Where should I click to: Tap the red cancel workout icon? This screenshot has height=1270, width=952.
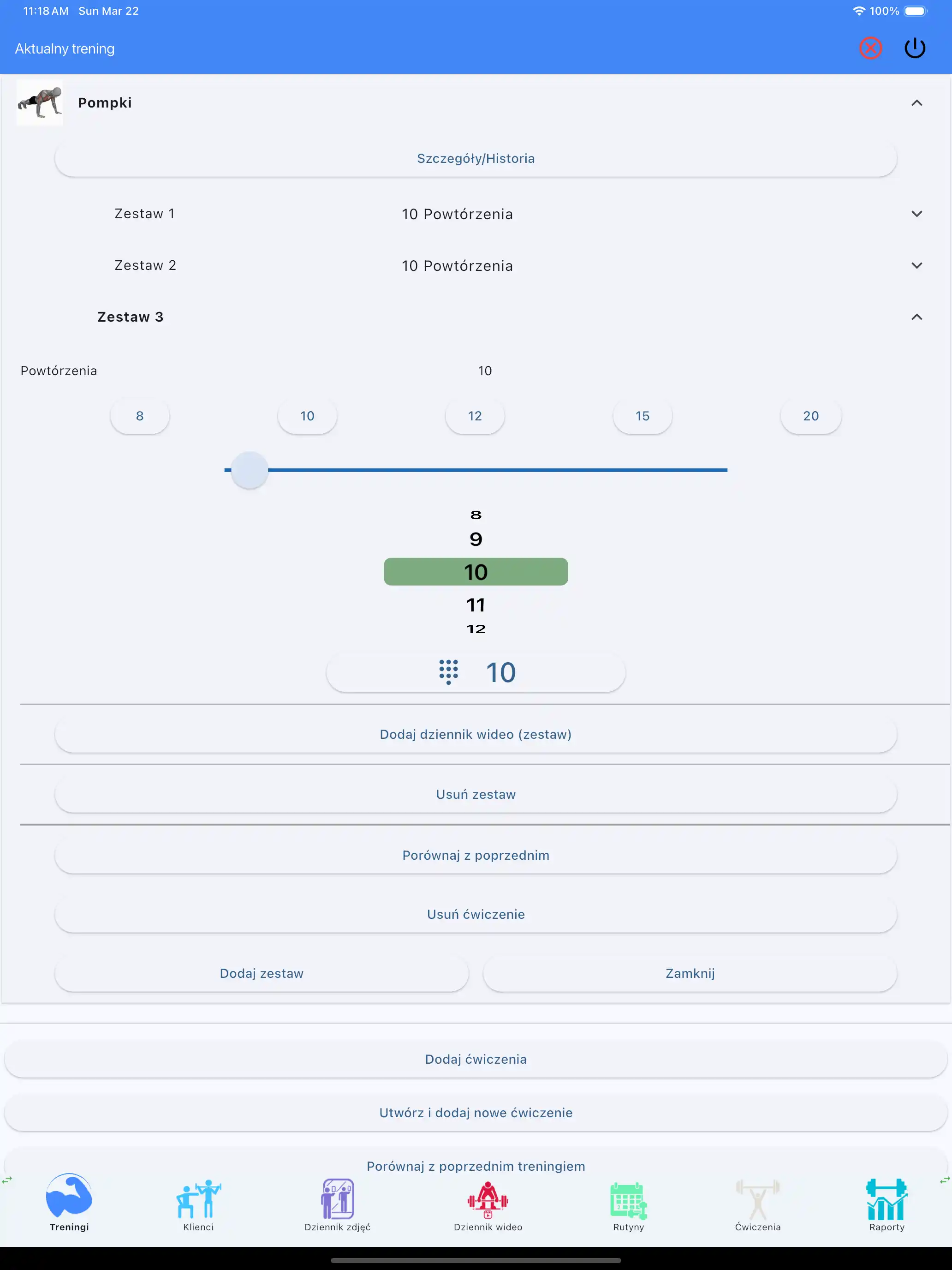point(870,48)
